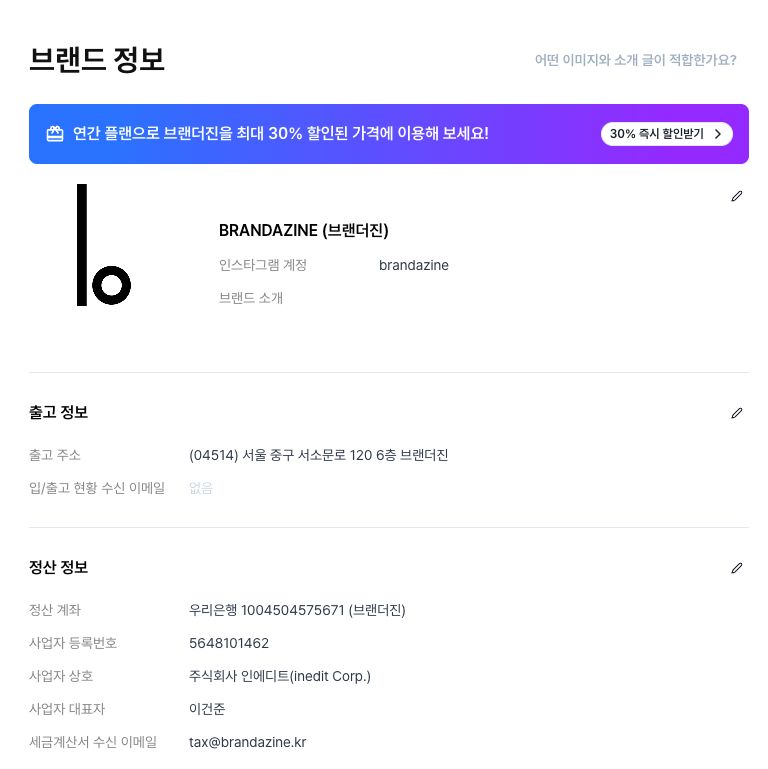Click the annual plan promo banner text
Viewport: 768px width, 769px height.
coord(281,133)
